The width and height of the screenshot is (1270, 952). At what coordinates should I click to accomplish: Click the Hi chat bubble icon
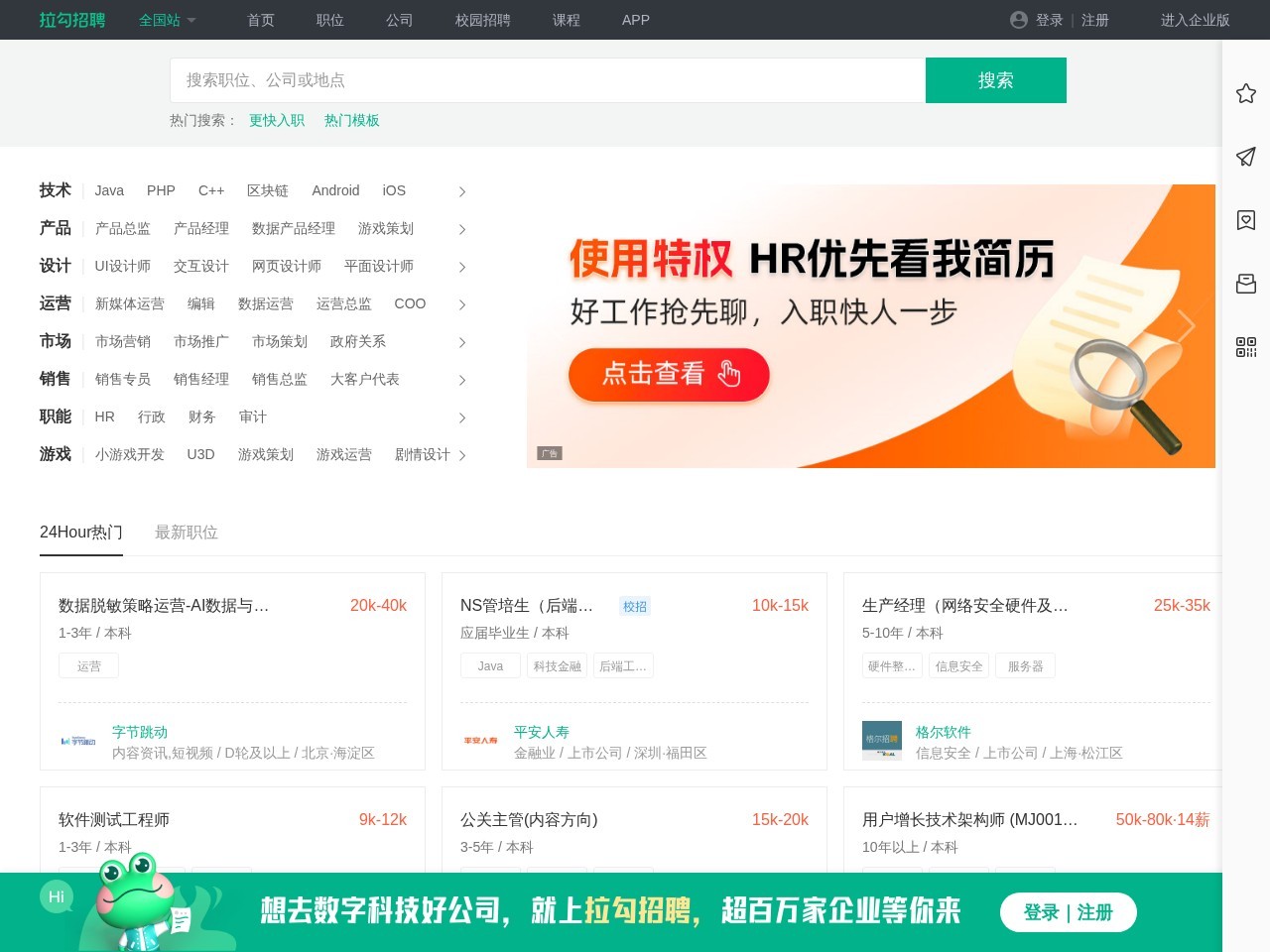tap(57, 896)
